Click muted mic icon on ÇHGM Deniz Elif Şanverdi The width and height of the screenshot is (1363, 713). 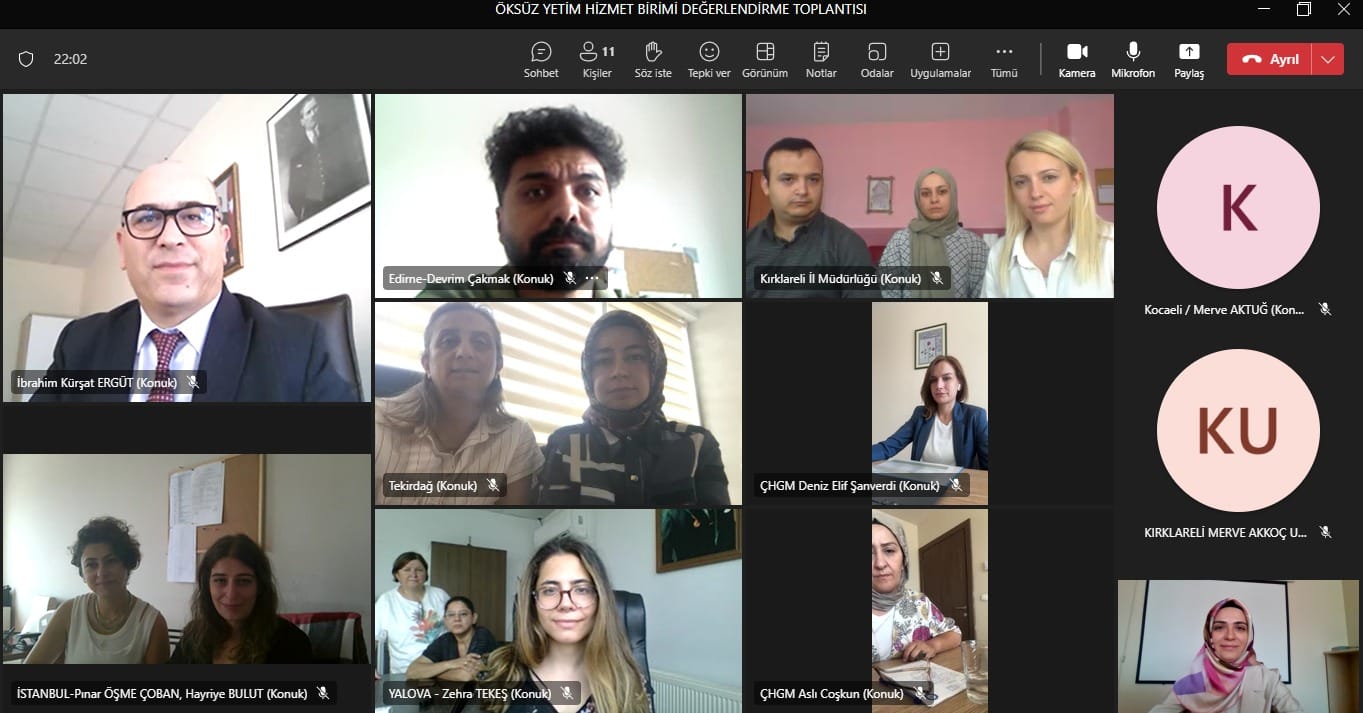(x=956, y=485)
